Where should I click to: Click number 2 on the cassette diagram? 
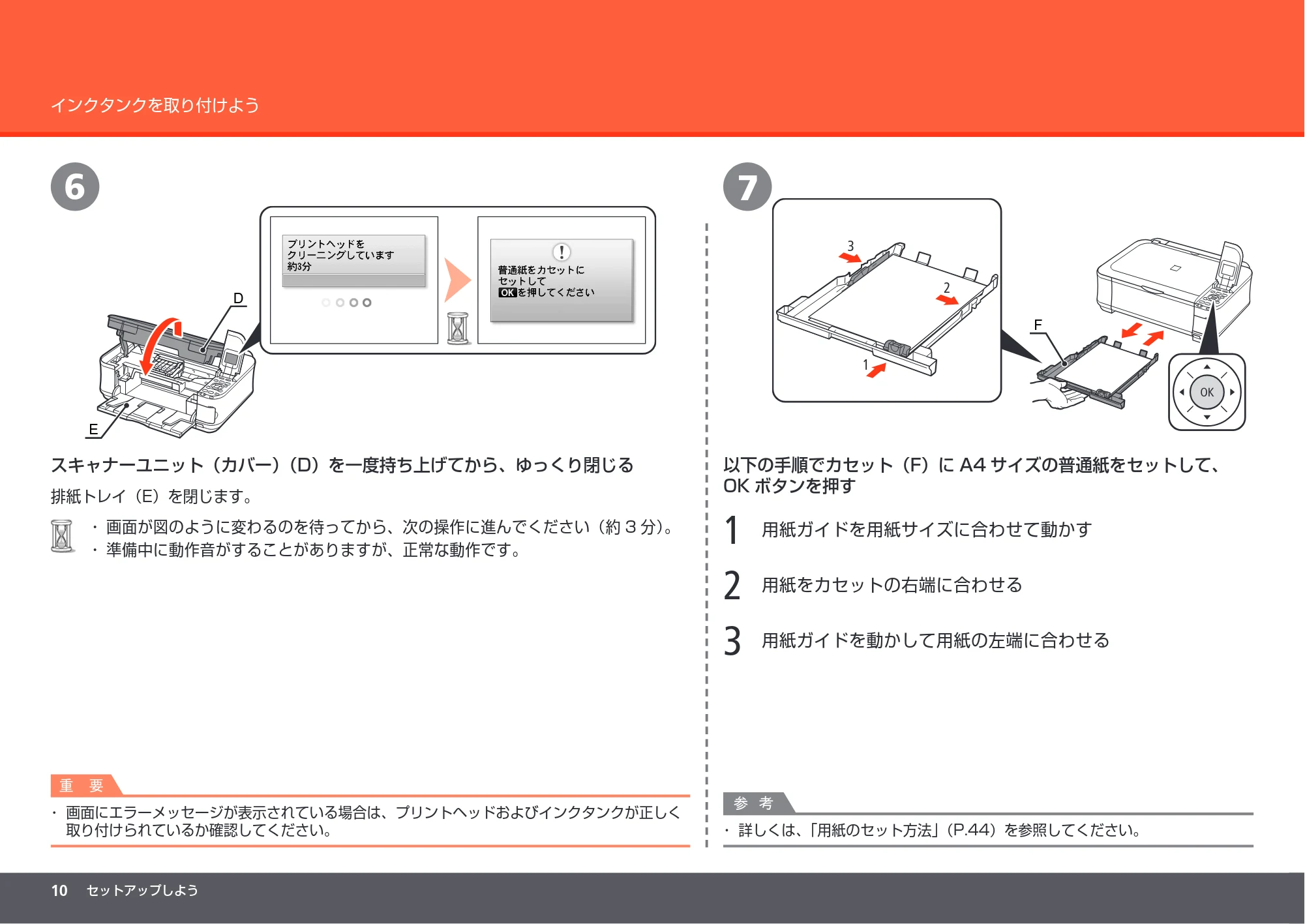(946, 288)
